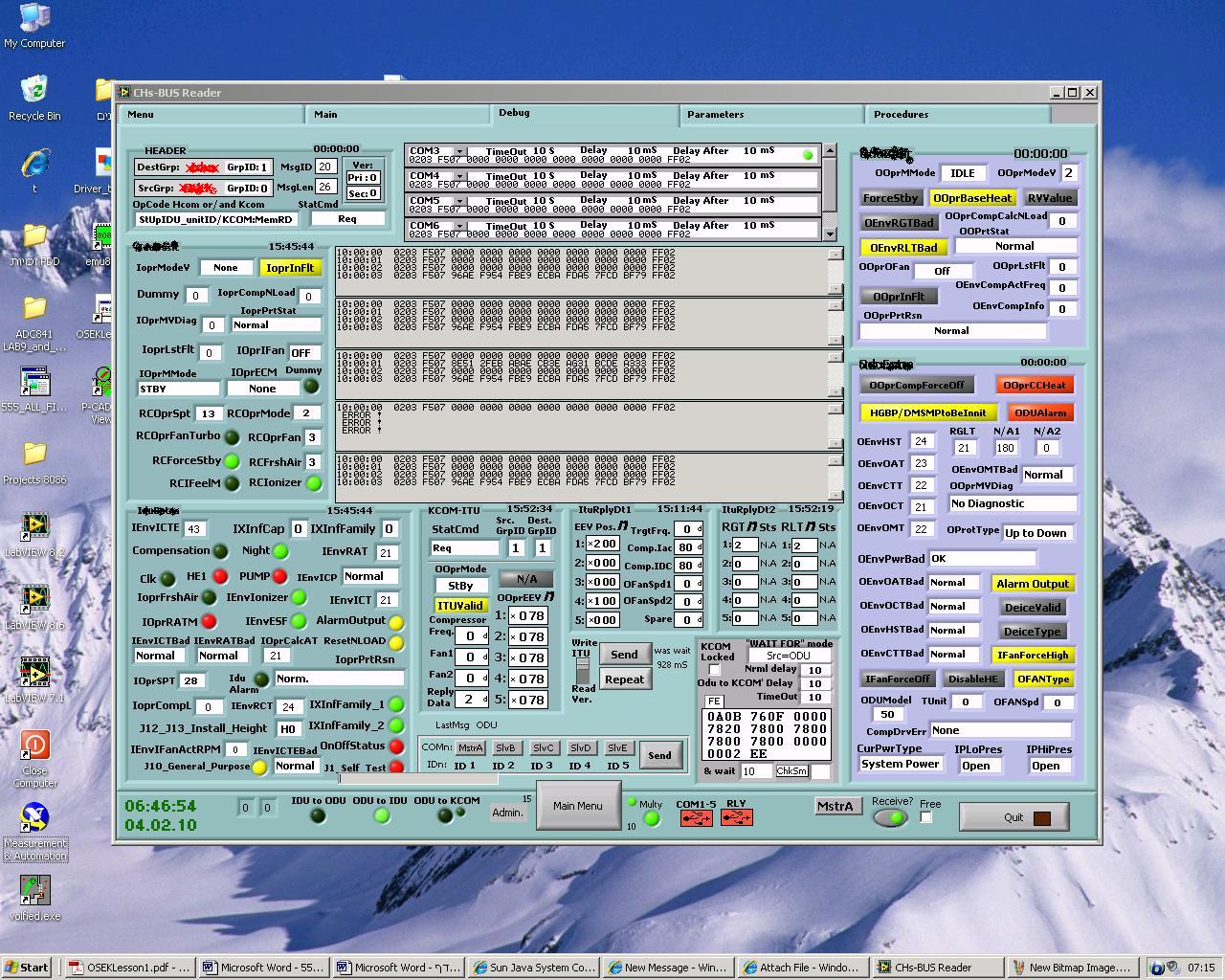Flip the Write ITU / Read Ver switch
Viewport: 1225px width, 980px height.
tap(582, 671)
